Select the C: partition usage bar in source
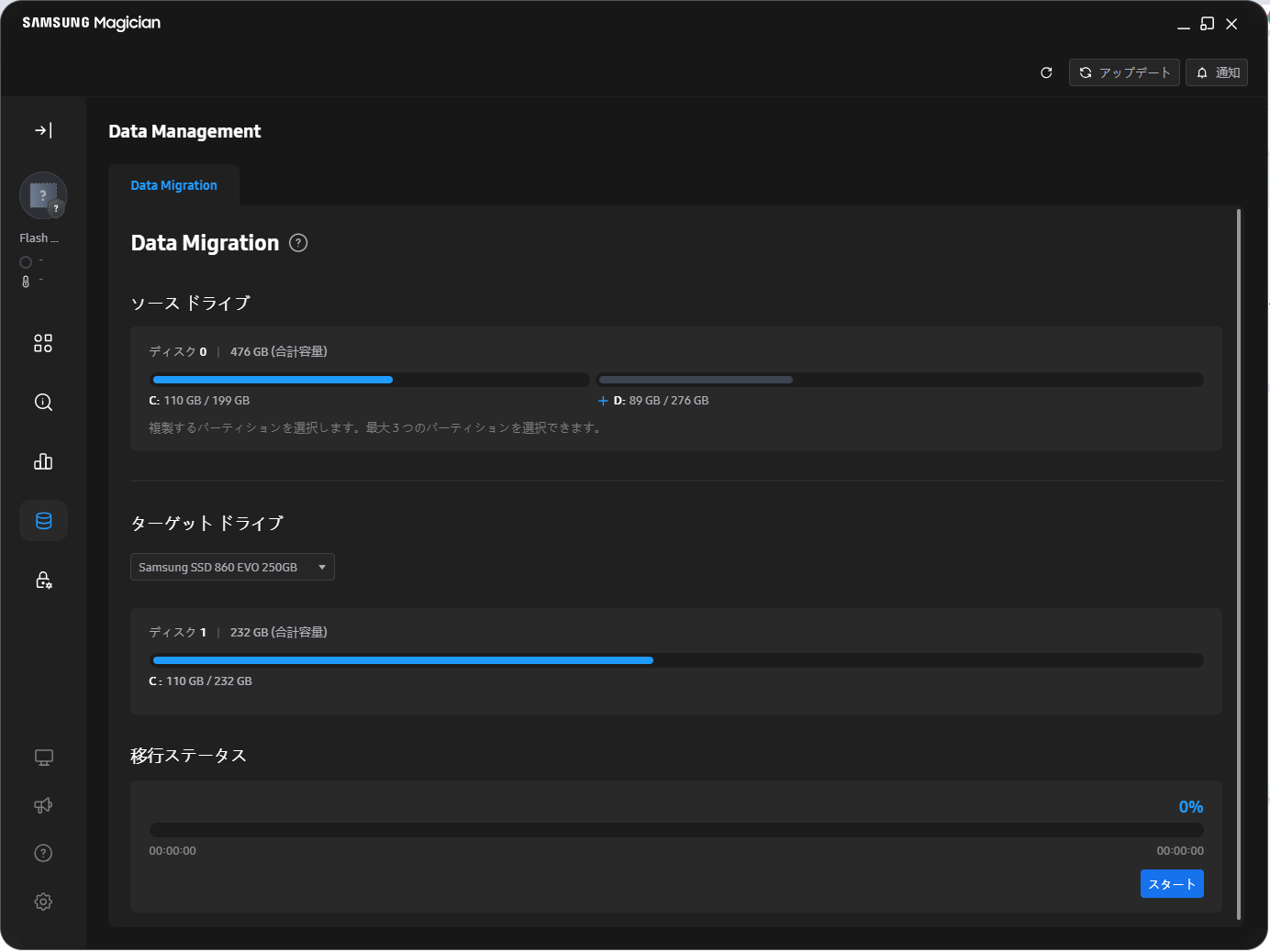The width and height of the screenshot is (1270, 952). pos(370,380)
